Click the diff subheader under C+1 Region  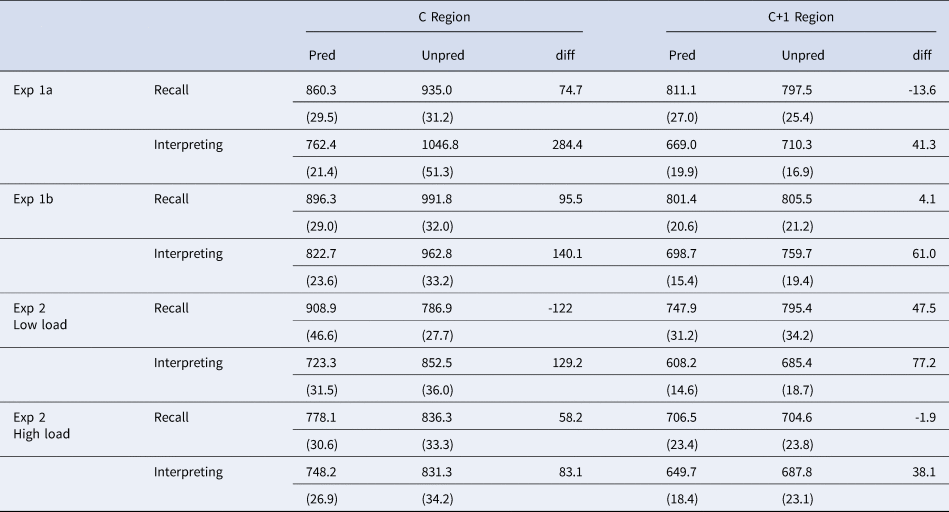tap(923, 55)
